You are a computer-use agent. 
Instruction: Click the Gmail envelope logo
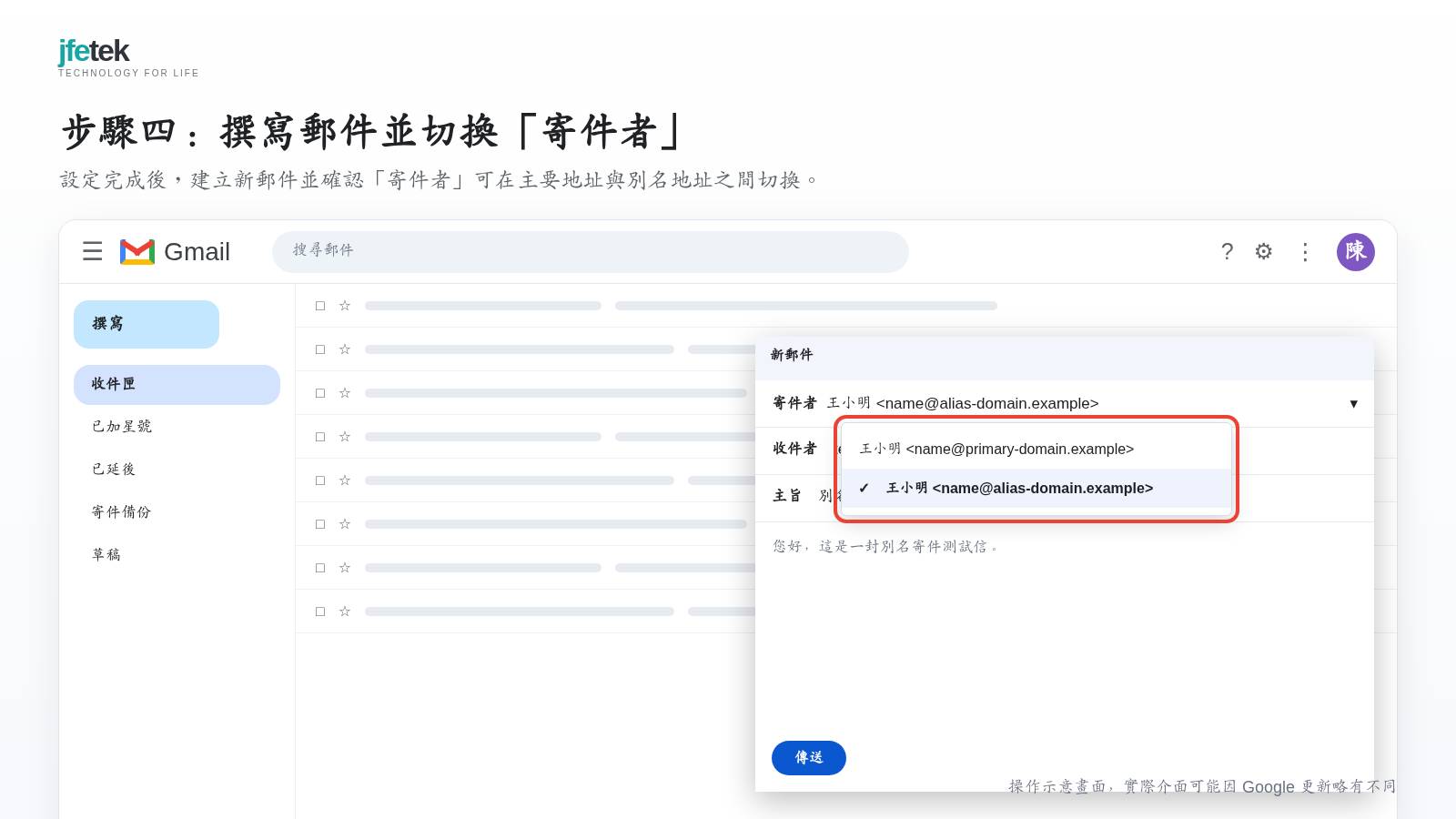tap(137, 252)
